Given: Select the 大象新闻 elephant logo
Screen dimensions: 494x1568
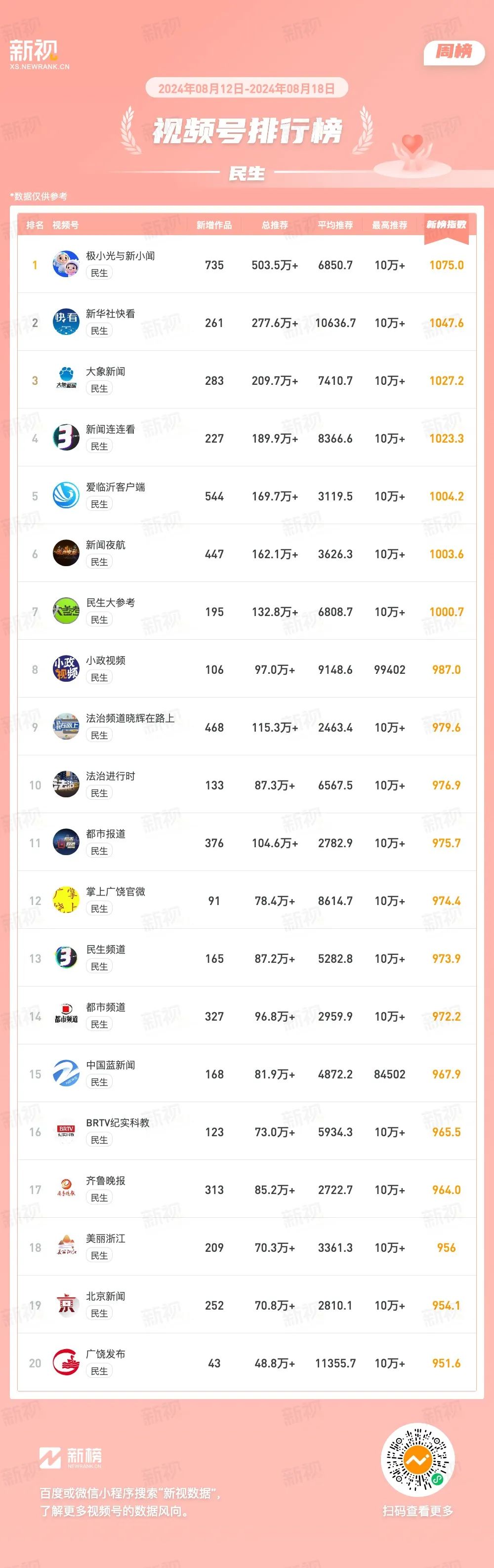Looking at the screenshot, I should 66,380.
